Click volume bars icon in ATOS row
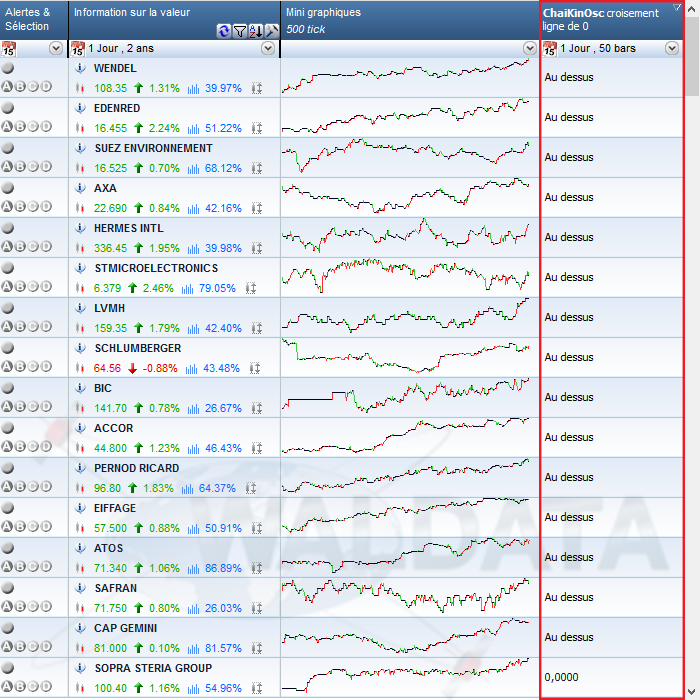Viewport: 700px width, 700px height. [193, 568]
